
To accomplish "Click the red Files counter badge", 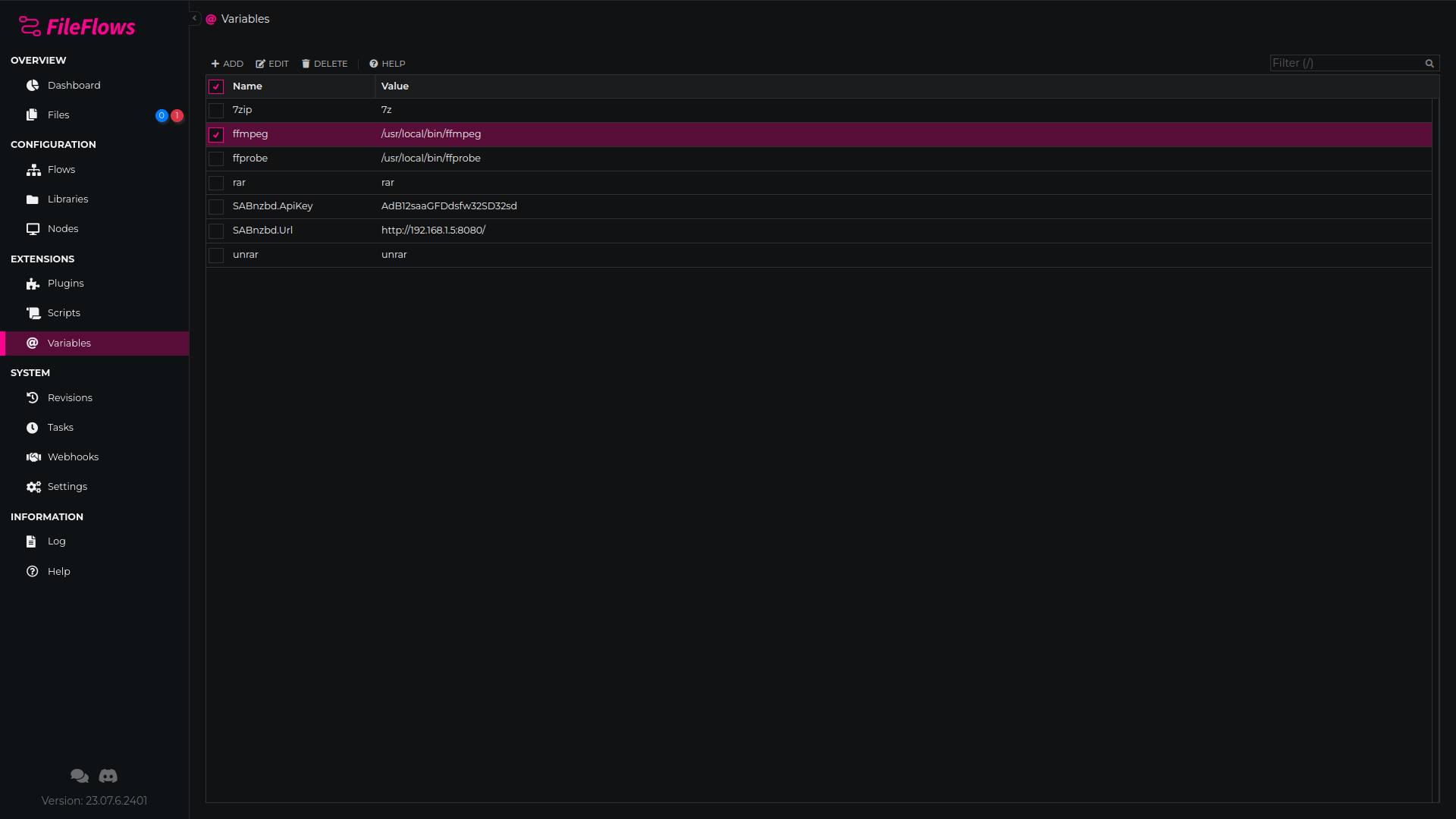I will [177, 115].
